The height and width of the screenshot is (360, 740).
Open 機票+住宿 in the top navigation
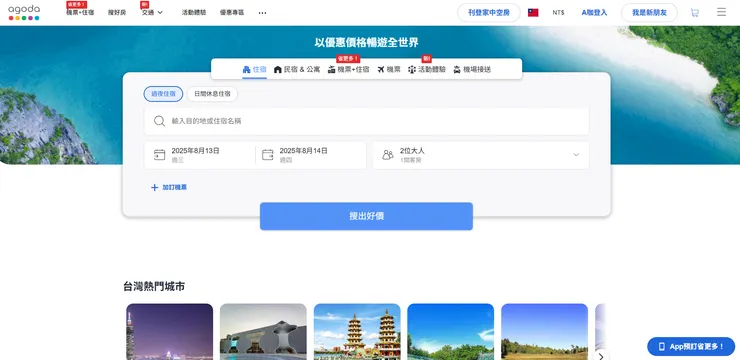click(x=80, y=13)
